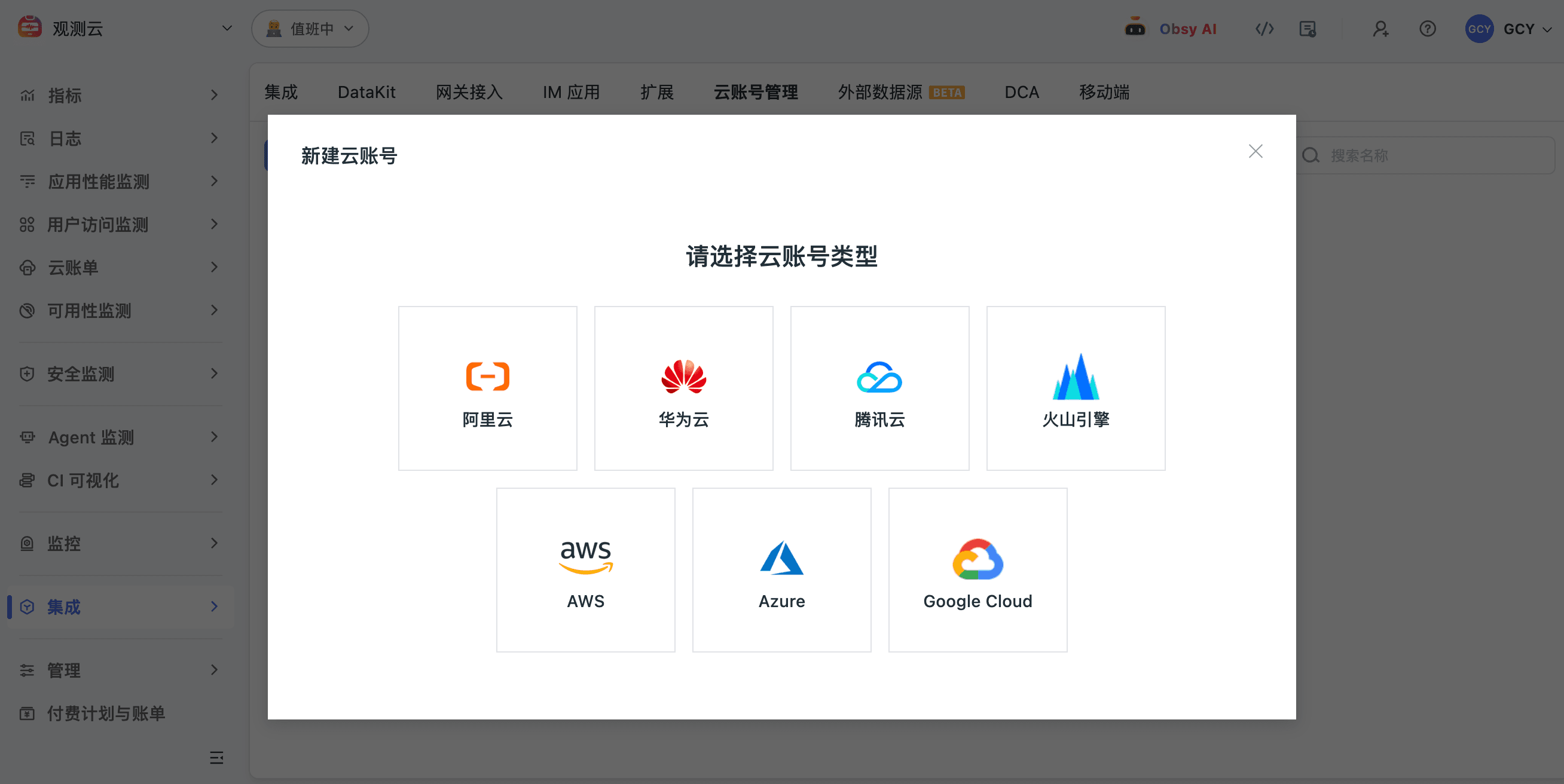Close the 新建云账号 dialog

[1256, 151]
